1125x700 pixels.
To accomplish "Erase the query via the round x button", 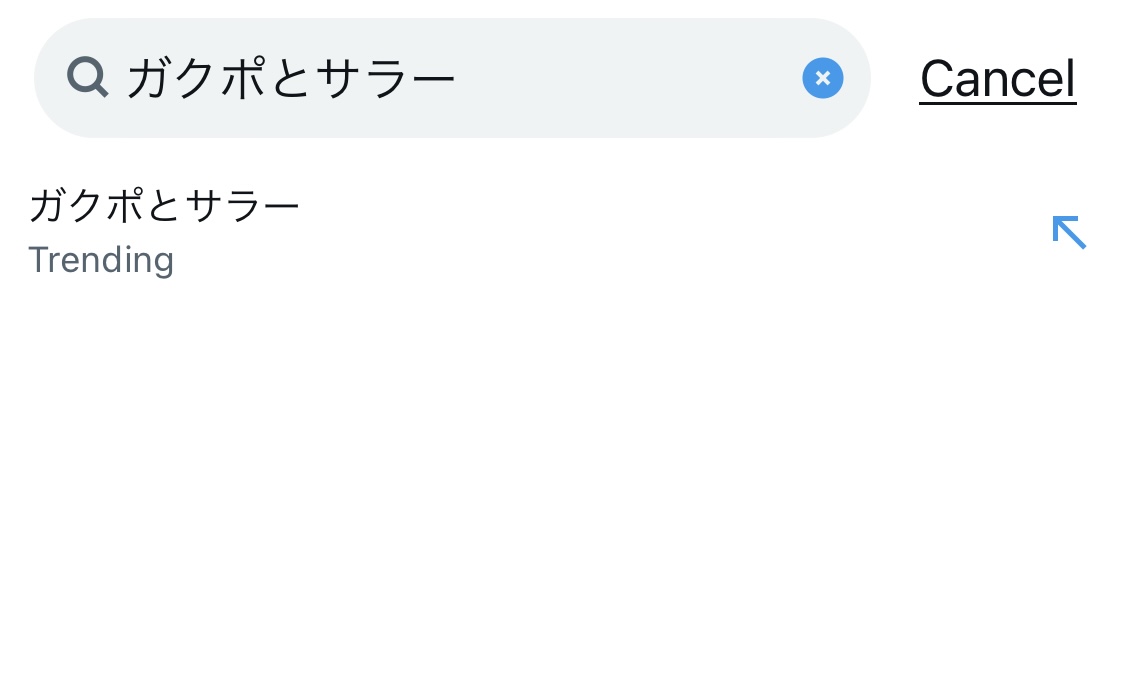I will tap(822, 78).
